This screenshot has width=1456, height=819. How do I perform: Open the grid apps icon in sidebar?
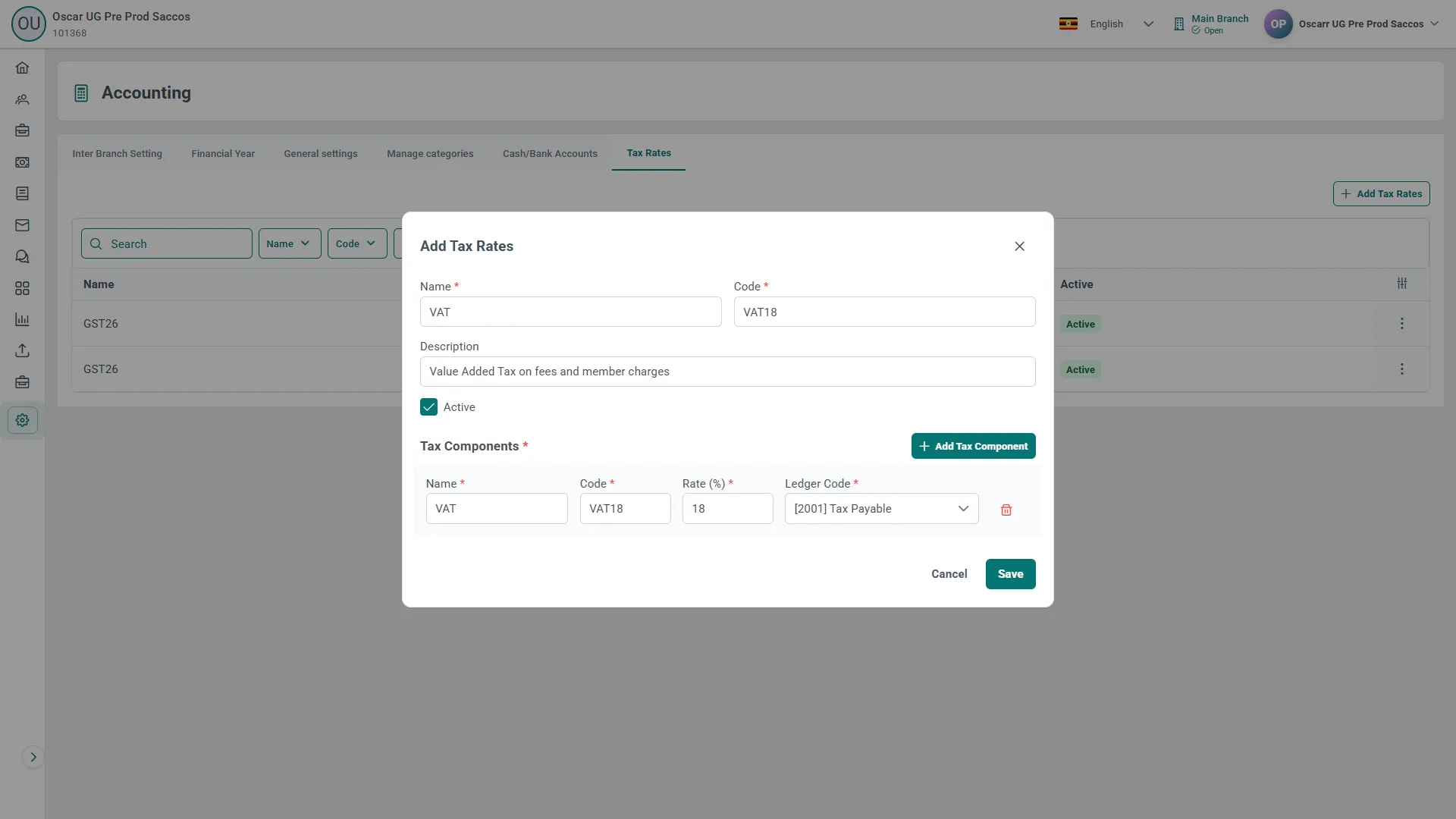[x=22, y=288]
